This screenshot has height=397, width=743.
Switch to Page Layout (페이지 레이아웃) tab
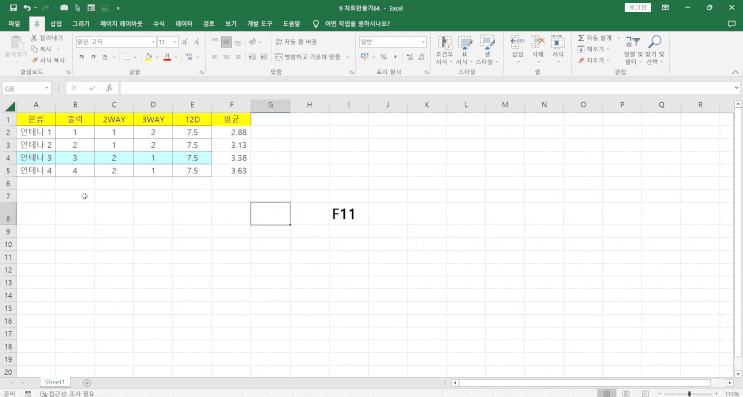click(x=121, y=23)
